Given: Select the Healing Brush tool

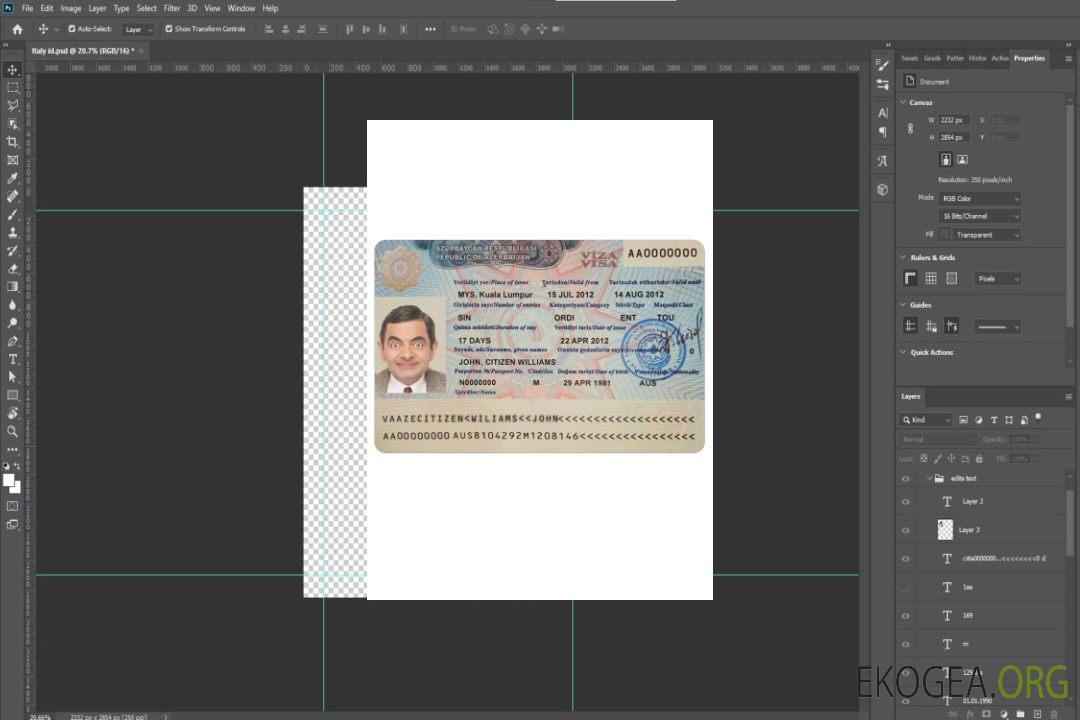Looking at the screenshot, I should (12, 196).
